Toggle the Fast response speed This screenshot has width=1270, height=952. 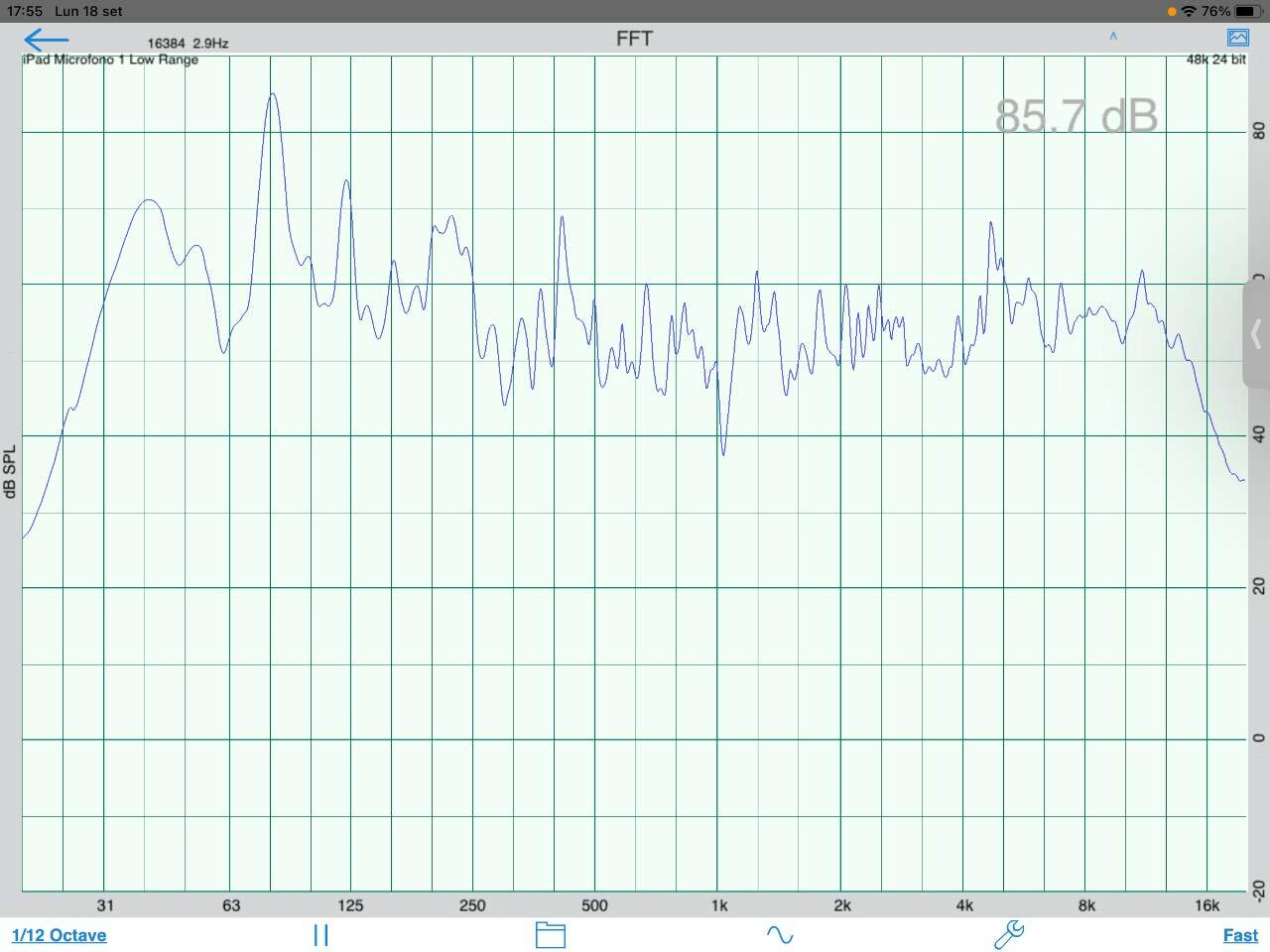(1240, 935)
